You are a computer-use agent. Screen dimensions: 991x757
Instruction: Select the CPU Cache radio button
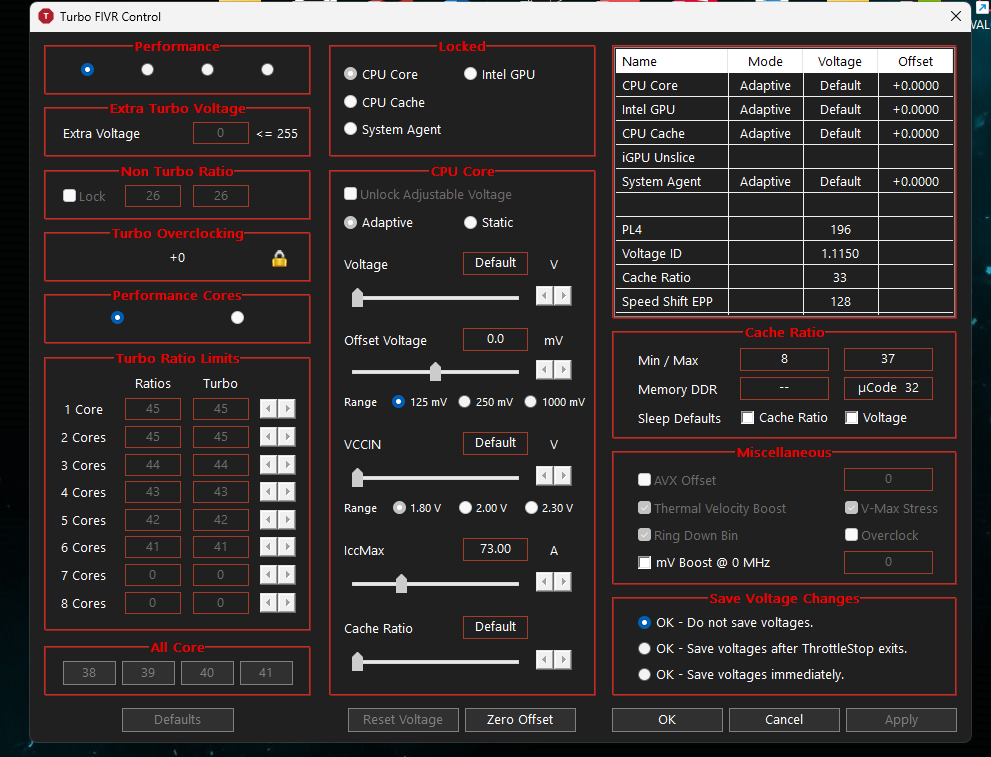pyautogui.click(x=350, y=102)
